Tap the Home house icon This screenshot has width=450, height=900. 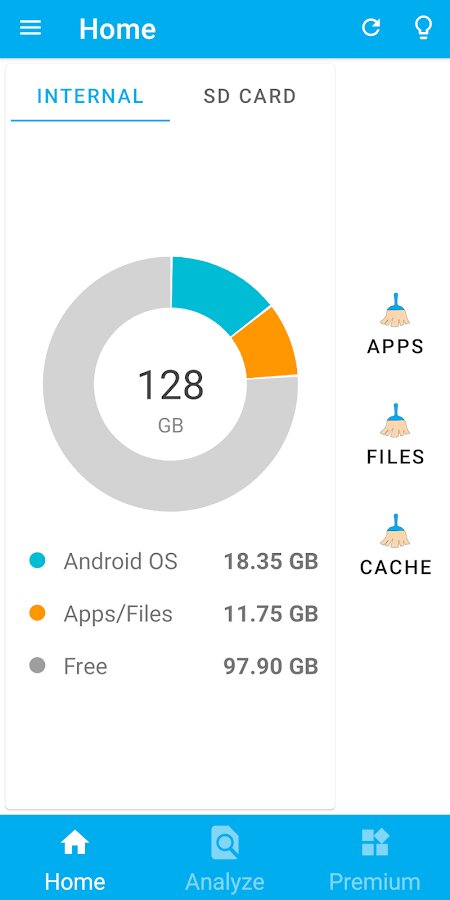75,843
